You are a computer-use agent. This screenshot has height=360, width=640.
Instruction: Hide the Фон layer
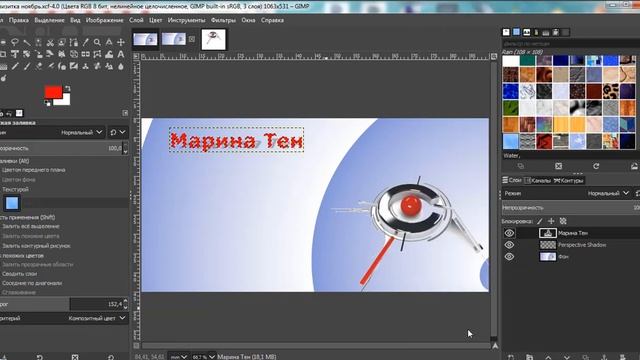pyautogui.click(x=509, y=257)
